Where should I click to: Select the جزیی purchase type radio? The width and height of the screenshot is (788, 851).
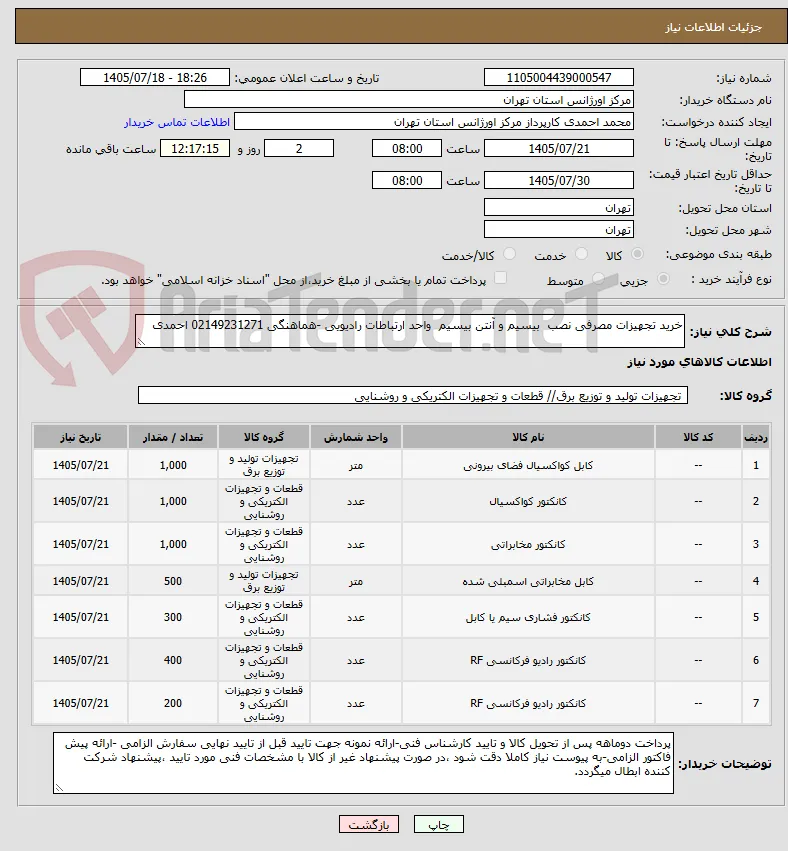[x=663, y=279]
